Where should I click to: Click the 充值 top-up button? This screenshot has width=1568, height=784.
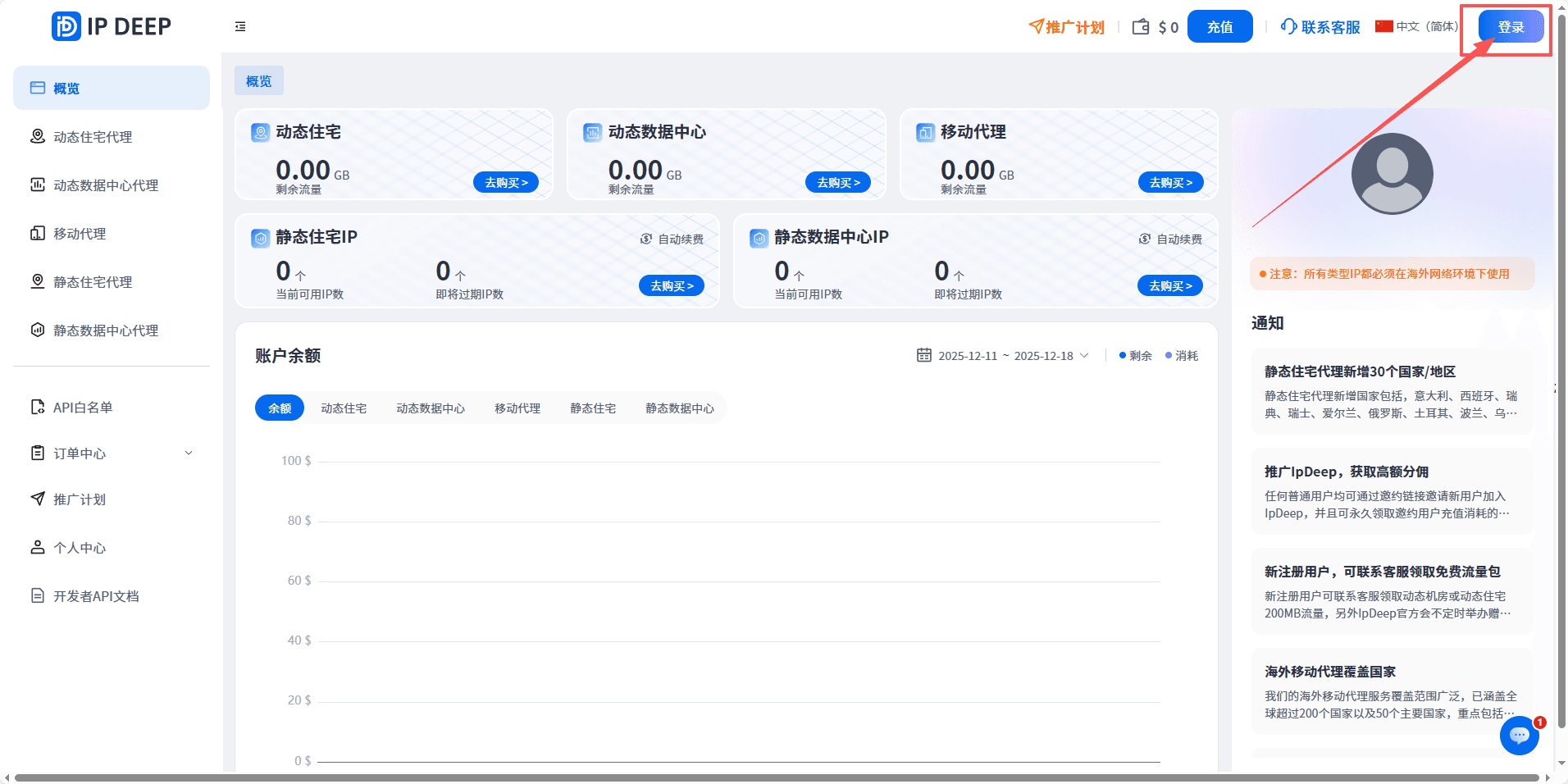(1219, 26)
